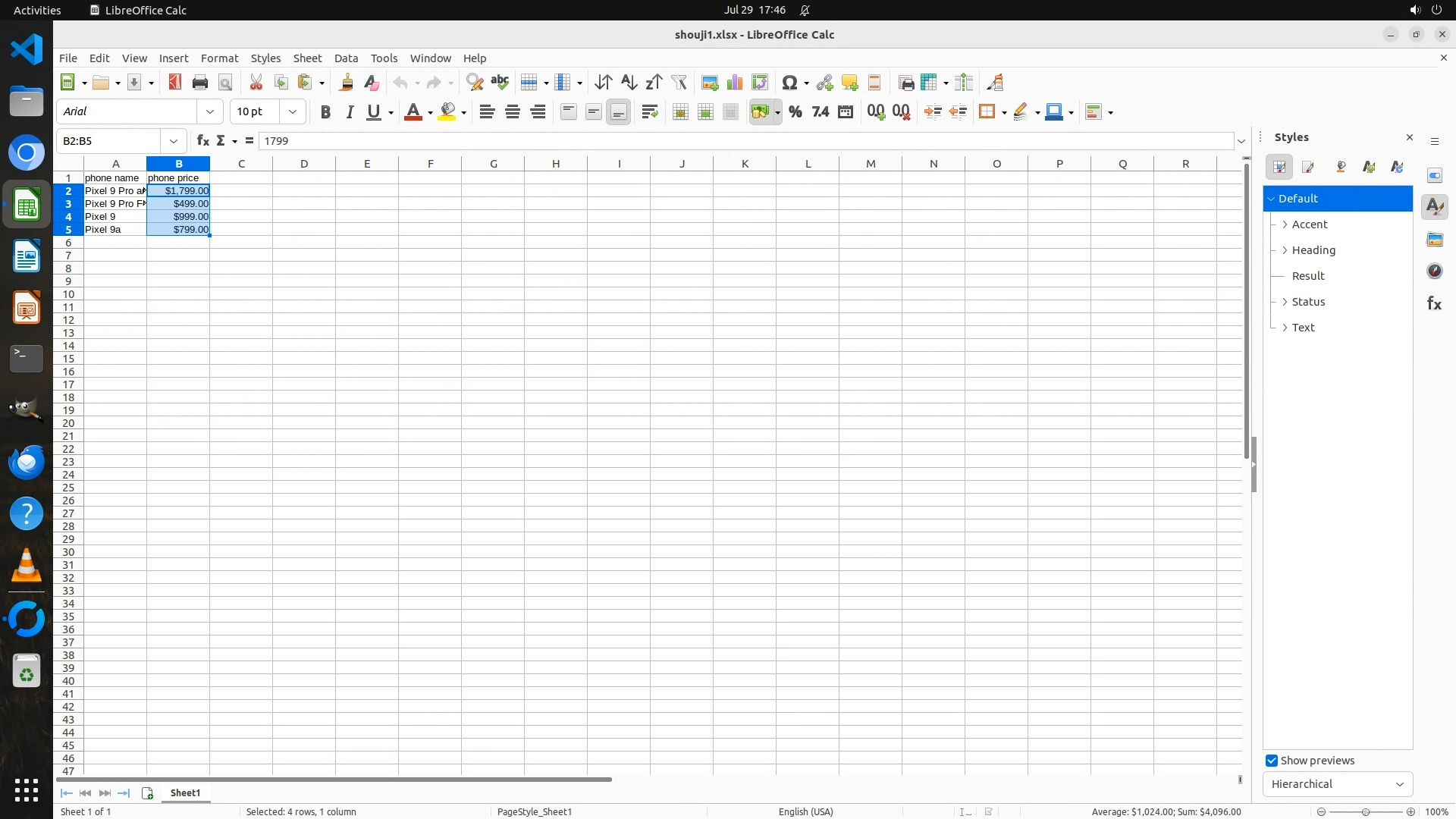The height and width of the screenshot is (819, 1456).
Task: Uncheck the Show previews checkbox
Action: (1272, 761)
